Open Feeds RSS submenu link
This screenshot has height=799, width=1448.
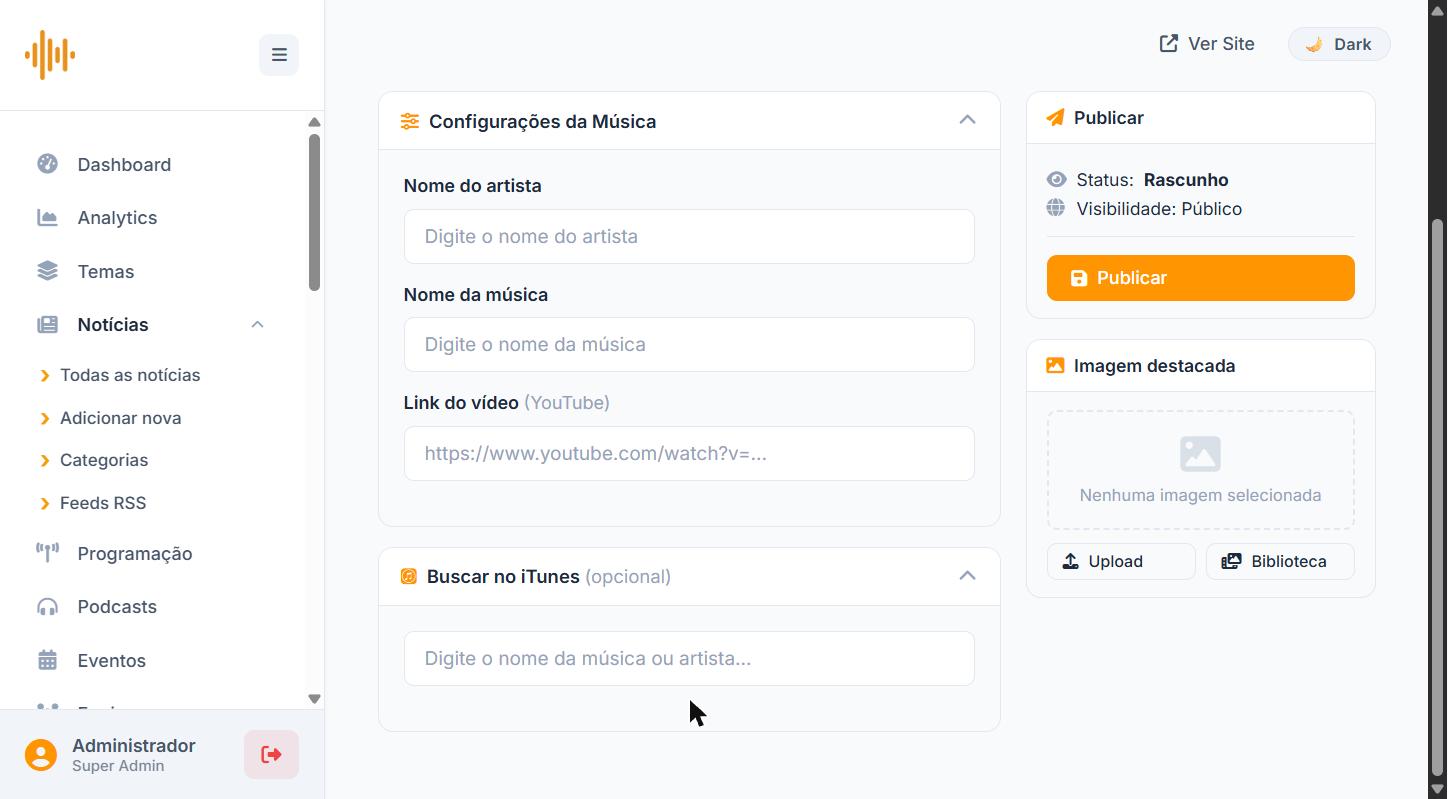pos(103,503)
